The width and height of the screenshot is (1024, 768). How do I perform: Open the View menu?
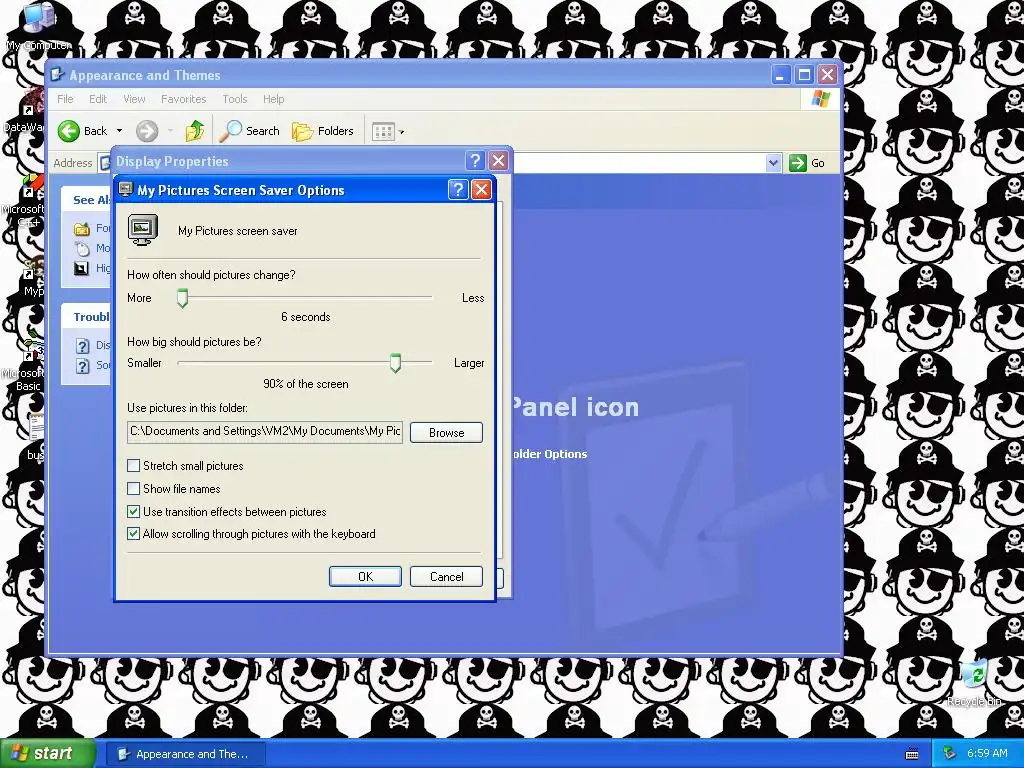(x=134, y=99)
